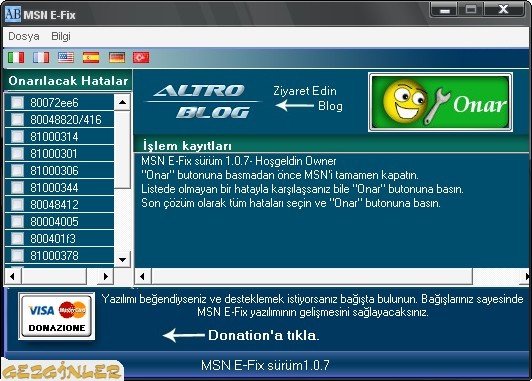
Task: Click the green Onar repair button
Action: coord(440,102)
